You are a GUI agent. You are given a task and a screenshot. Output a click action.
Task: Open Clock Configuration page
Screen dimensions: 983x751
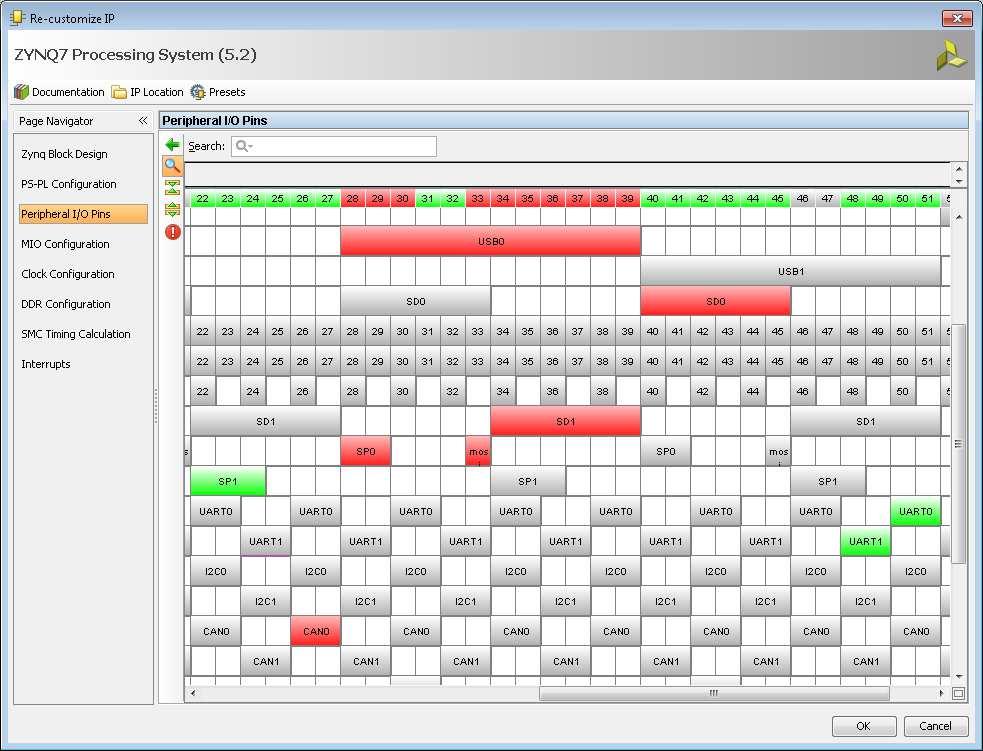(x=68, y=274)
